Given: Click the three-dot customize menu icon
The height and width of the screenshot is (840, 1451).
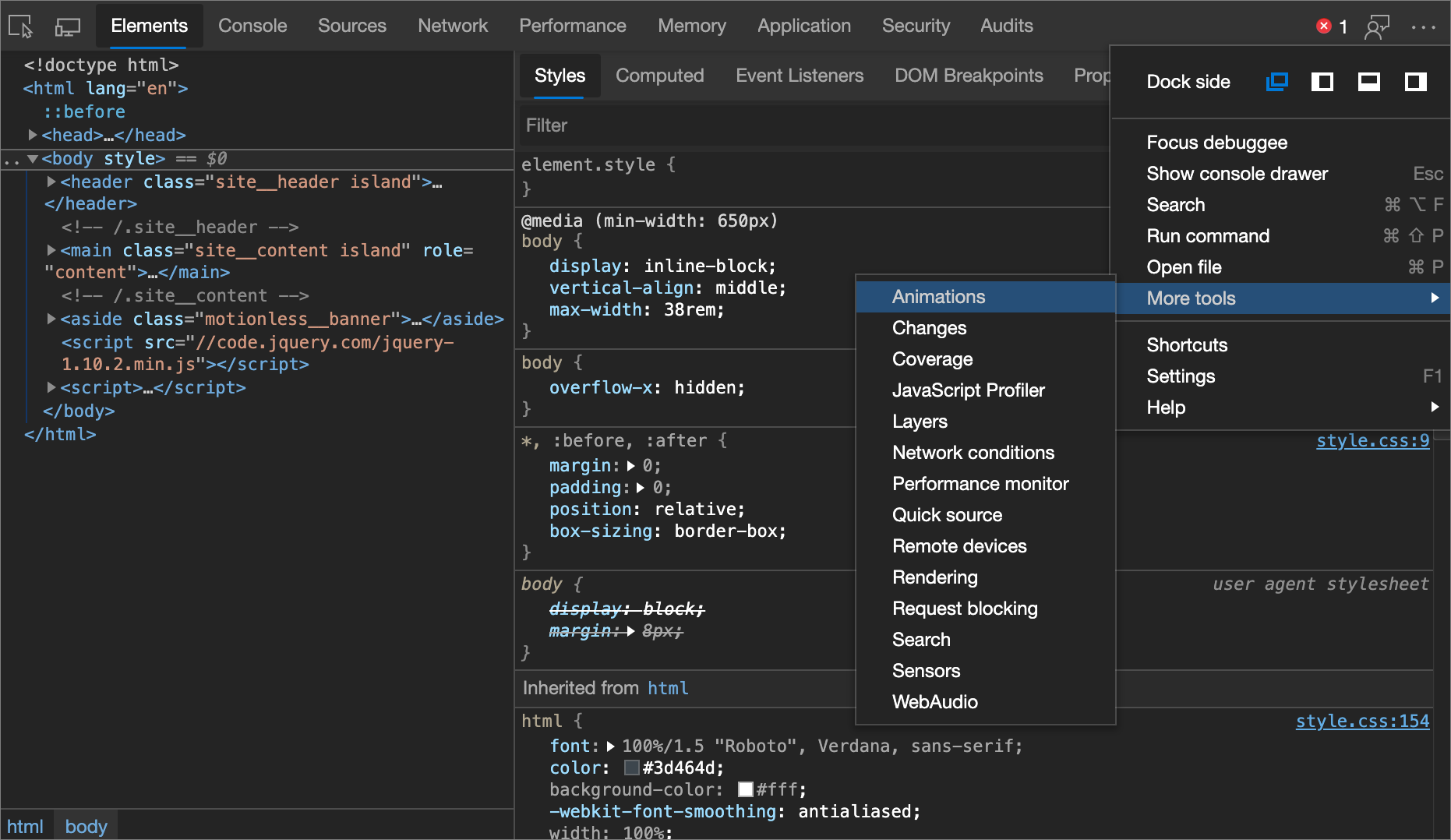Looking at the screenshot, I should pos(1423,26).
